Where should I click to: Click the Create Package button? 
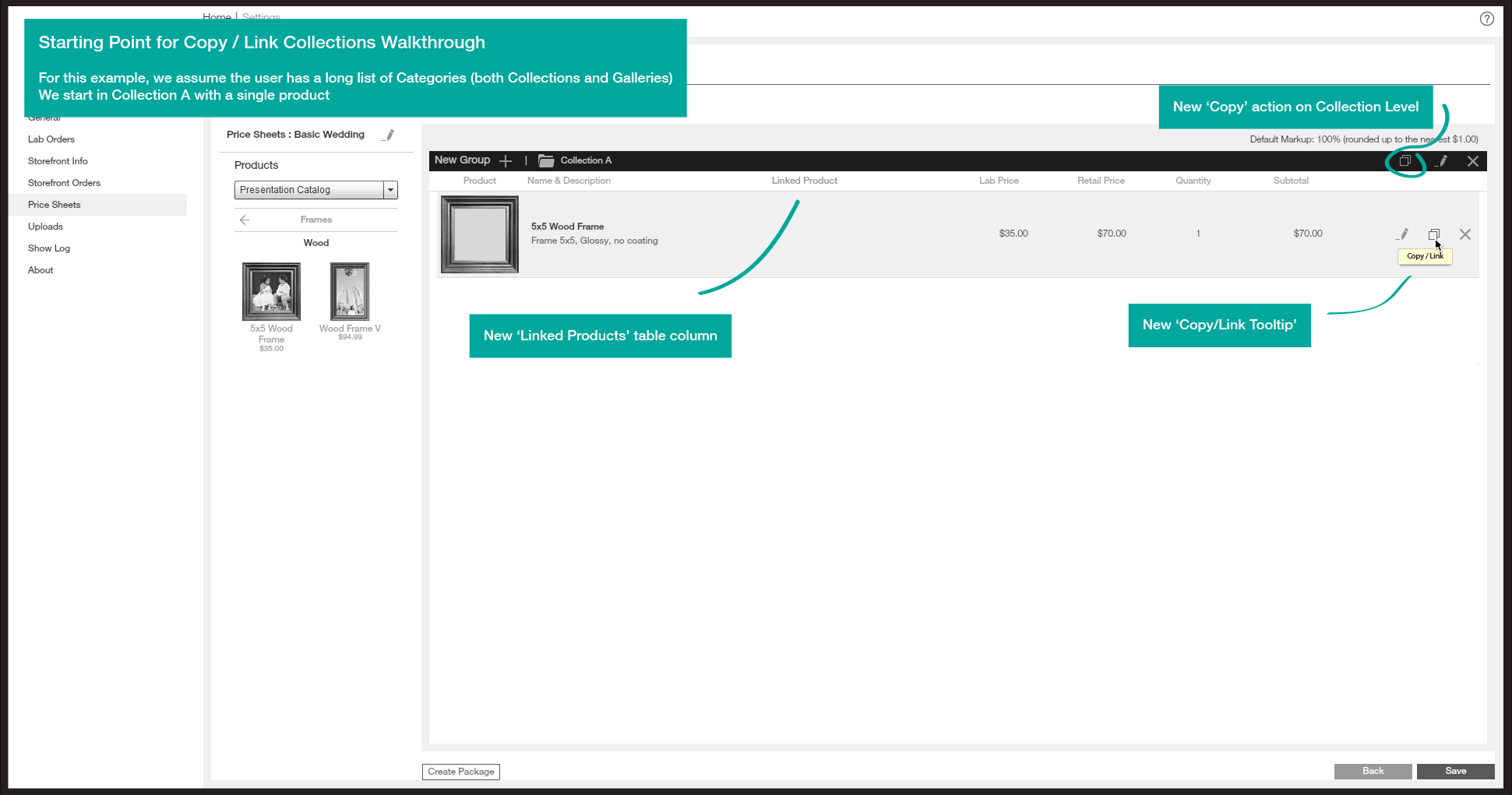461,772
